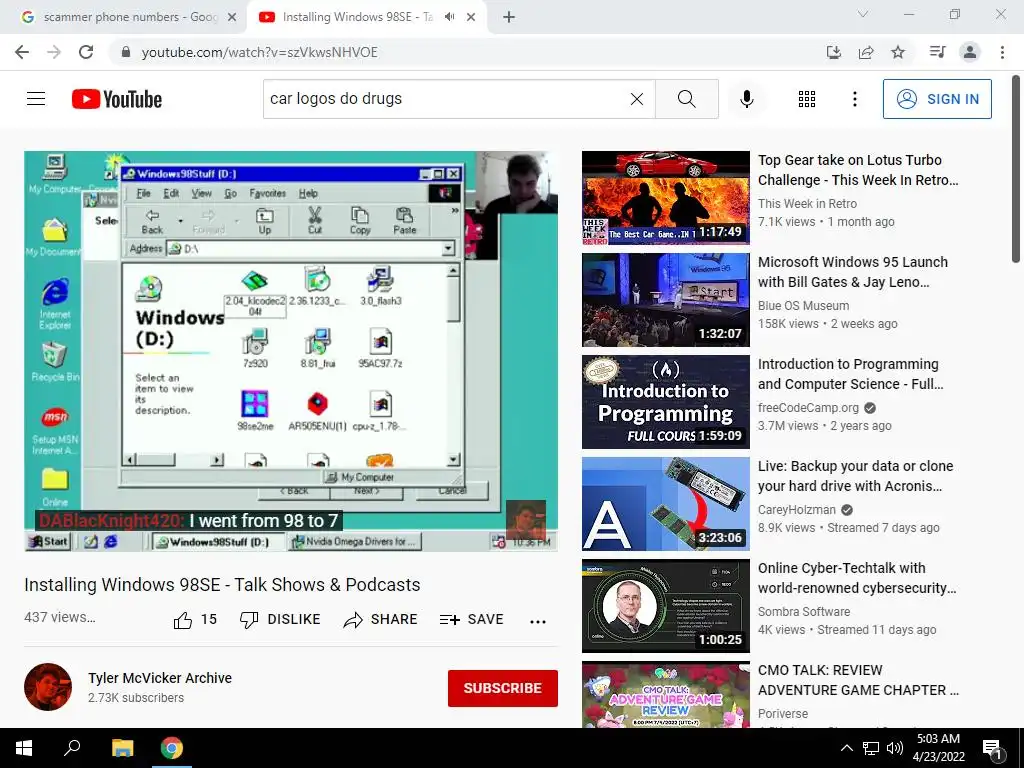Open tab search dropdown arrow
Viewport: 1024px width, 768px height.
[863, 14]
